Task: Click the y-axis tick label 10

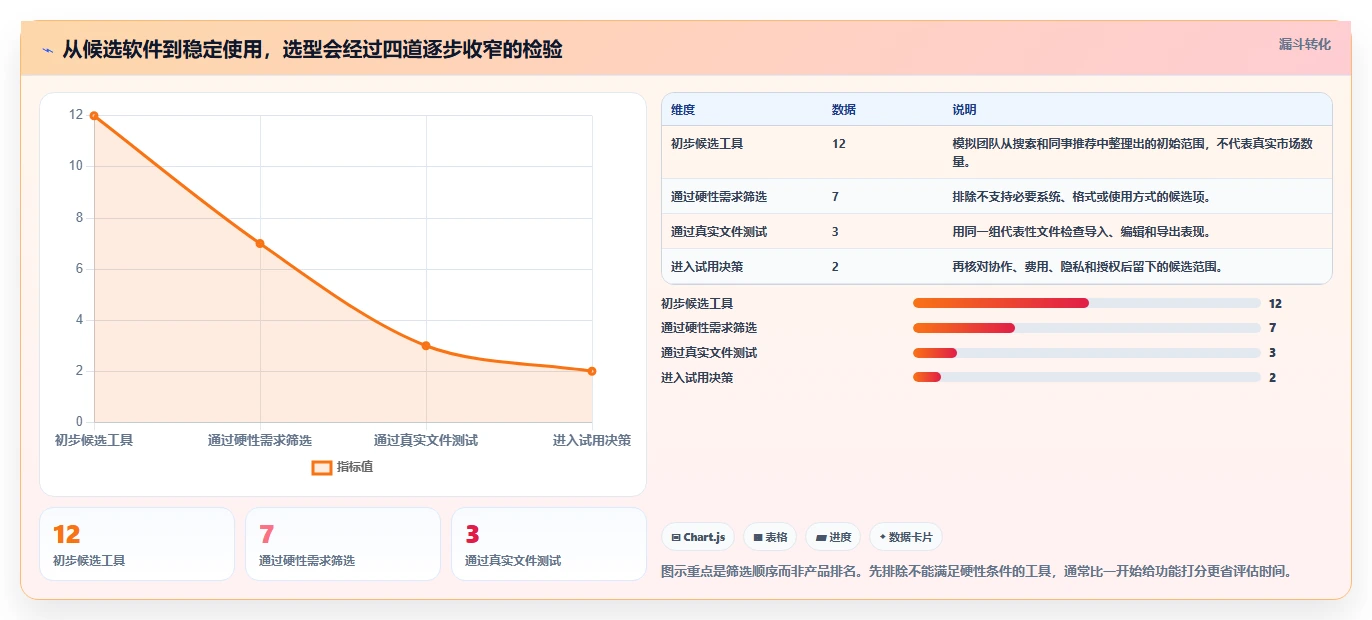Action: [75, 166]
